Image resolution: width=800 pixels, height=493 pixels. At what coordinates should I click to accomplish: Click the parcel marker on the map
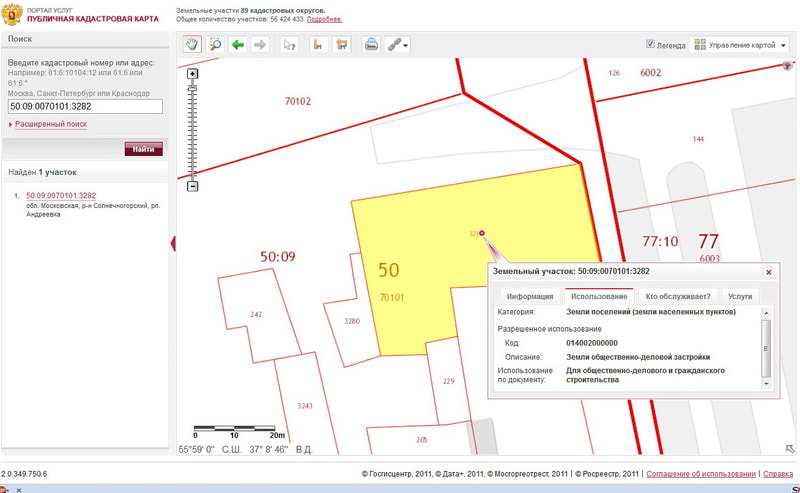pyautogui.click(x=483, y=233)
